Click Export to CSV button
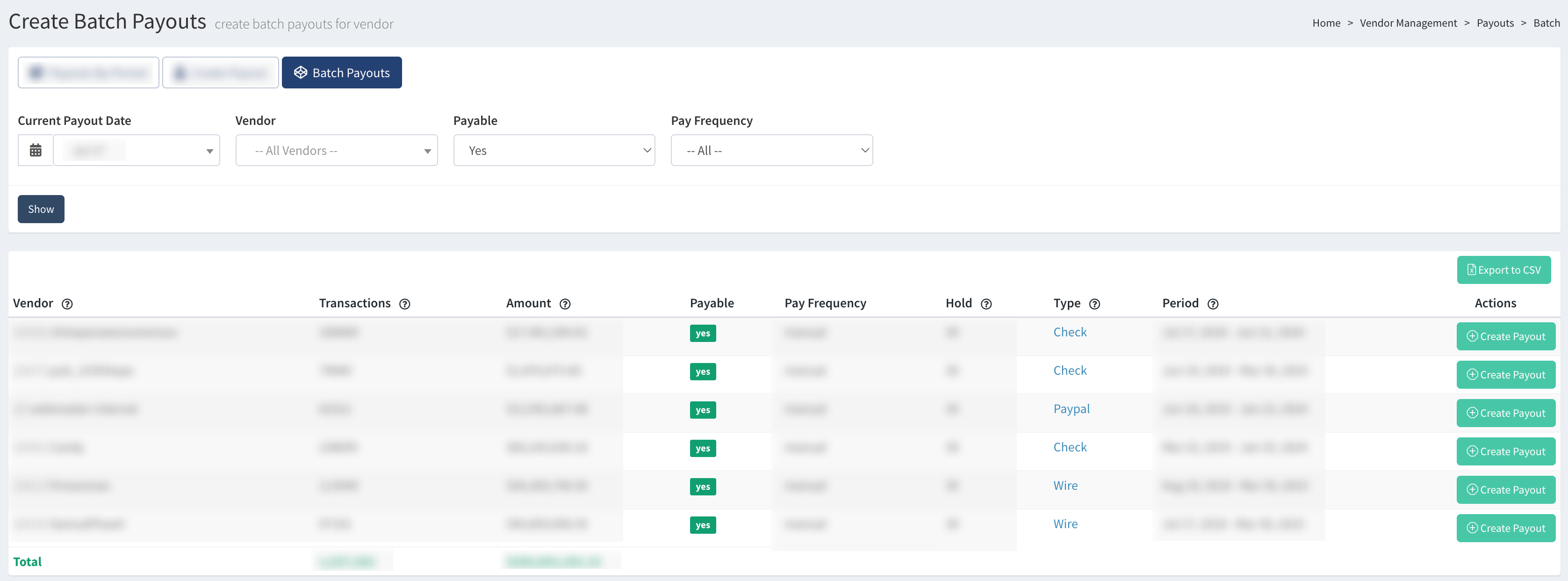Screen dimensions: 1568x581 pyautogui.click(x=1503, y=270)
